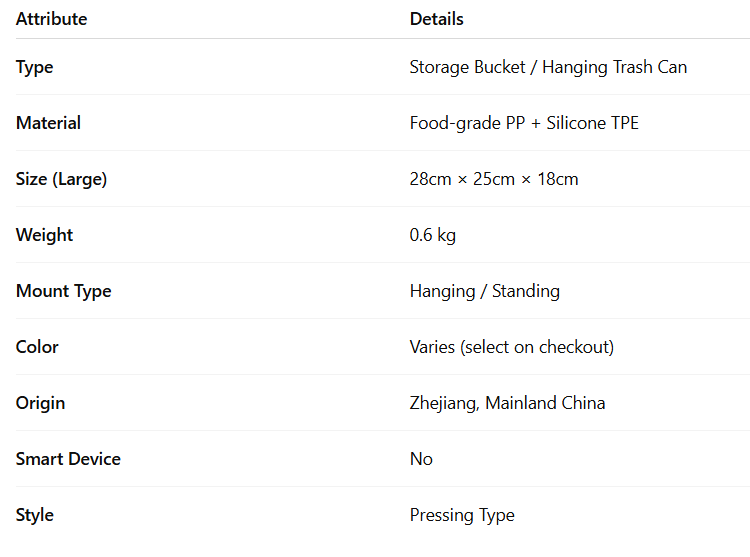This screenshot has height=557, width=750.
Task: Click Storage Bucket / Hanging Trash Can text
Action: [548, 67]
